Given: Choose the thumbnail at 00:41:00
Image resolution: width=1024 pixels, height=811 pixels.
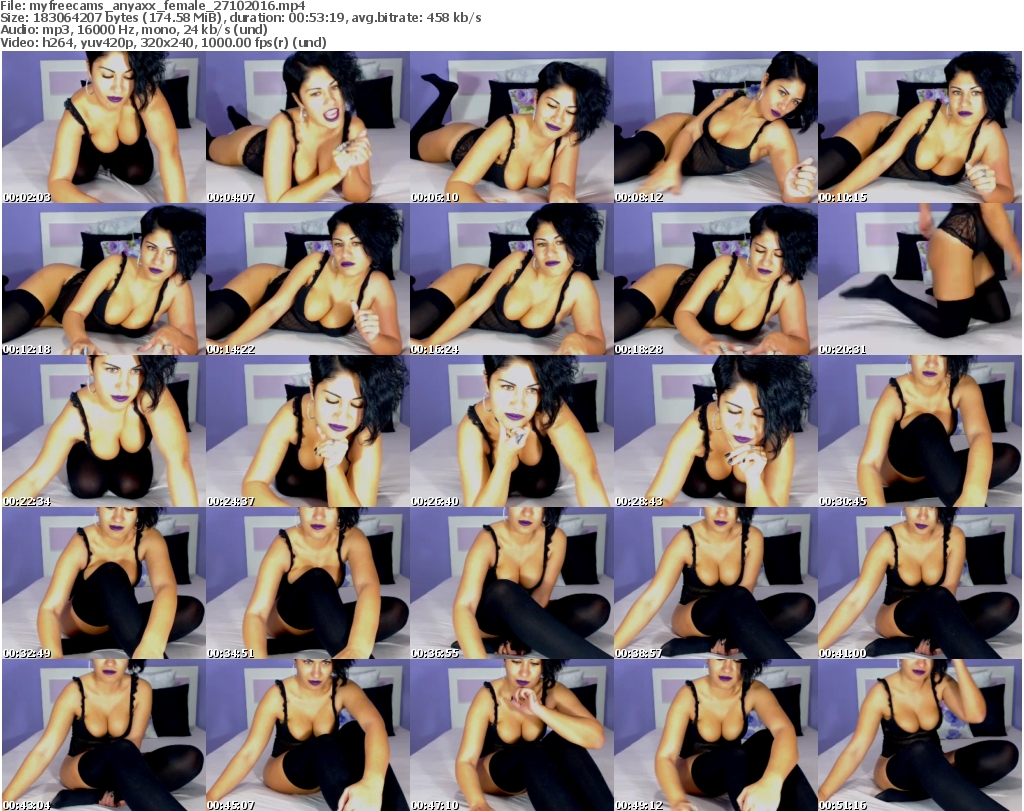Looking at the screenshot, I should tap(919, 583).
